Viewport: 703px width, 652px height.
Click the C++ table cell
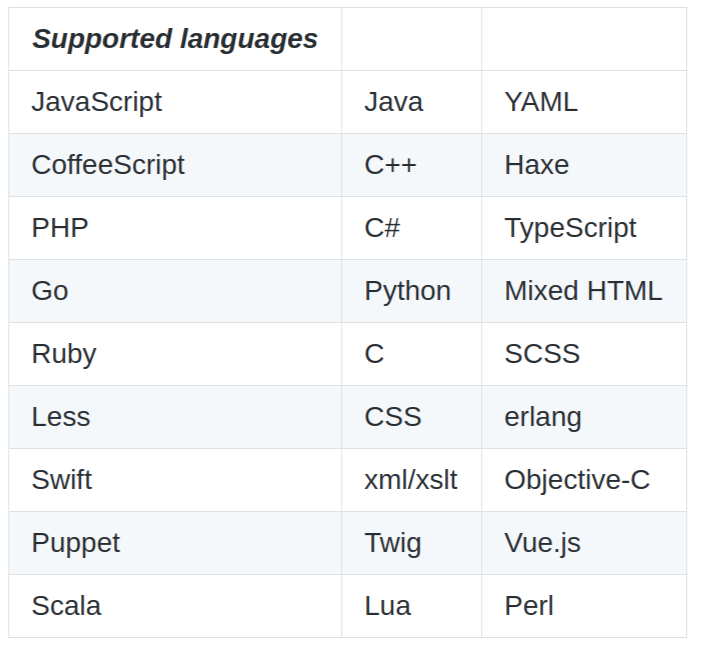(x=390, y=165)
